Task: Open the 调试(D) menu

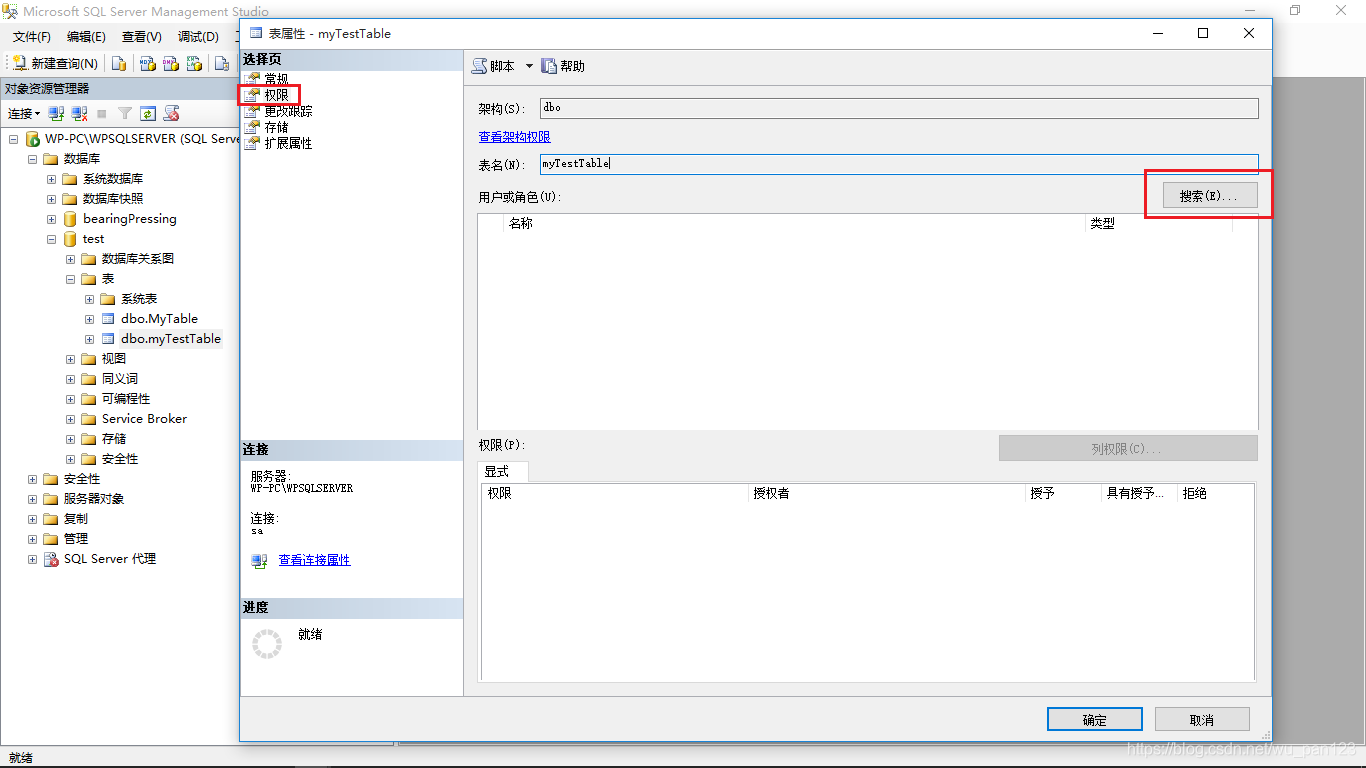Action: point(198,37)
